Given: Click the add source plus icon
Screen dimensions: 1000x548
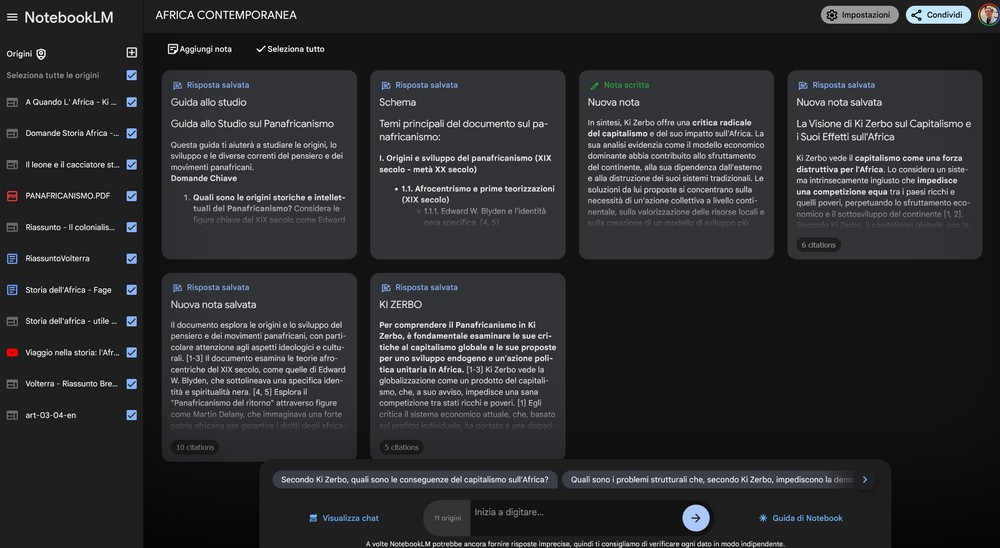Looking at the screenshot, I should 131,53.
